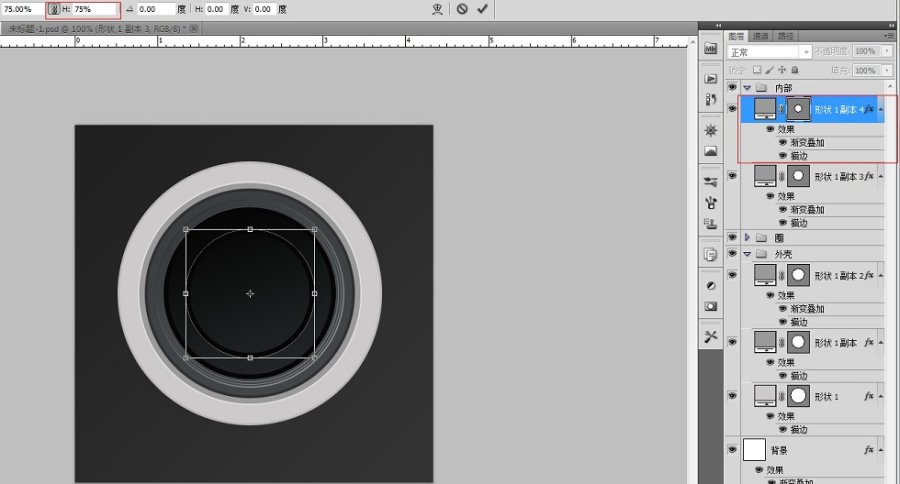Open the Layers panel flyout menu
Viewport: 900px width, 484px height.
click(889, 36)
